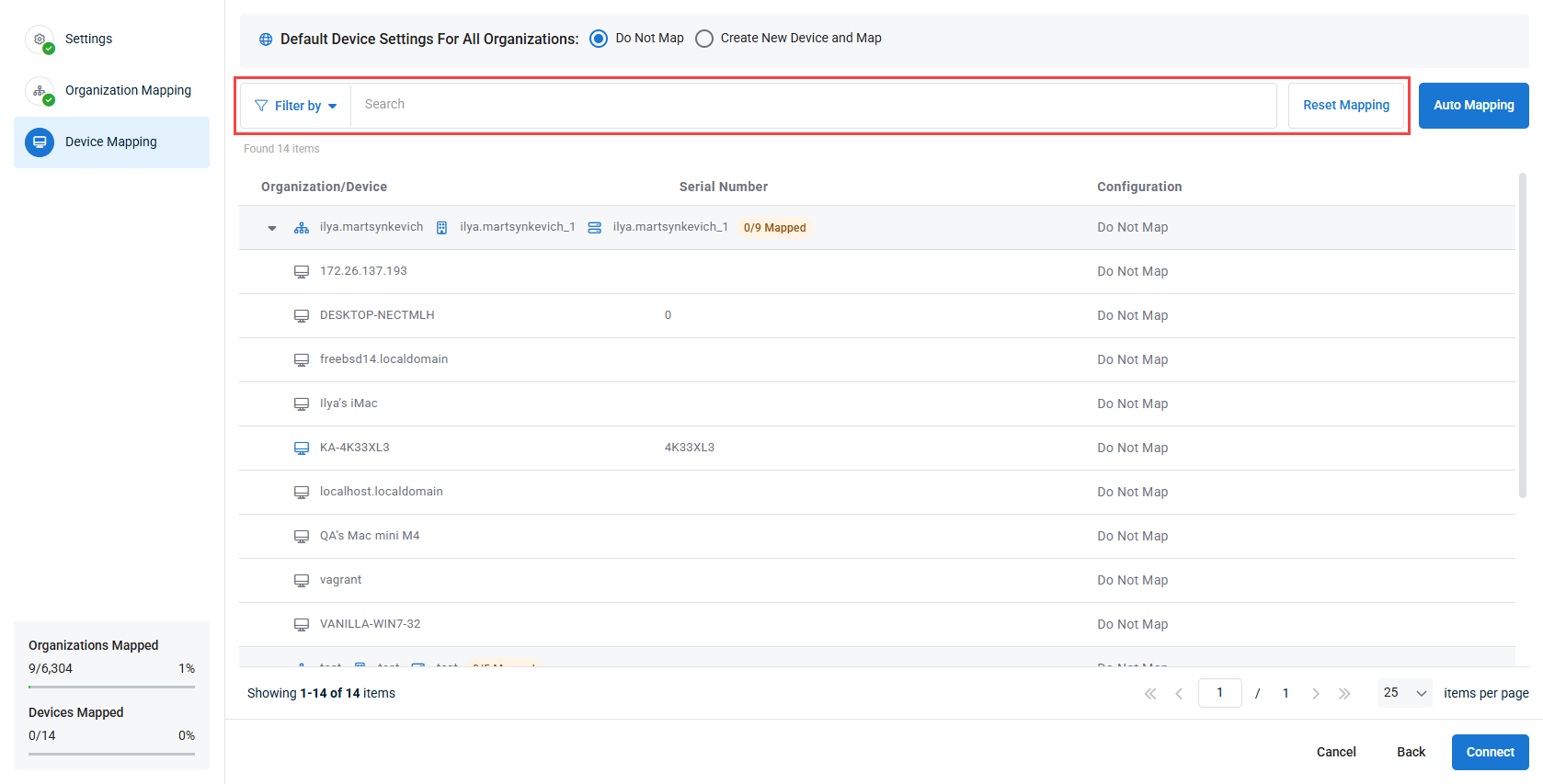
Task: Click into the Search input field
Action: (814, 105)
